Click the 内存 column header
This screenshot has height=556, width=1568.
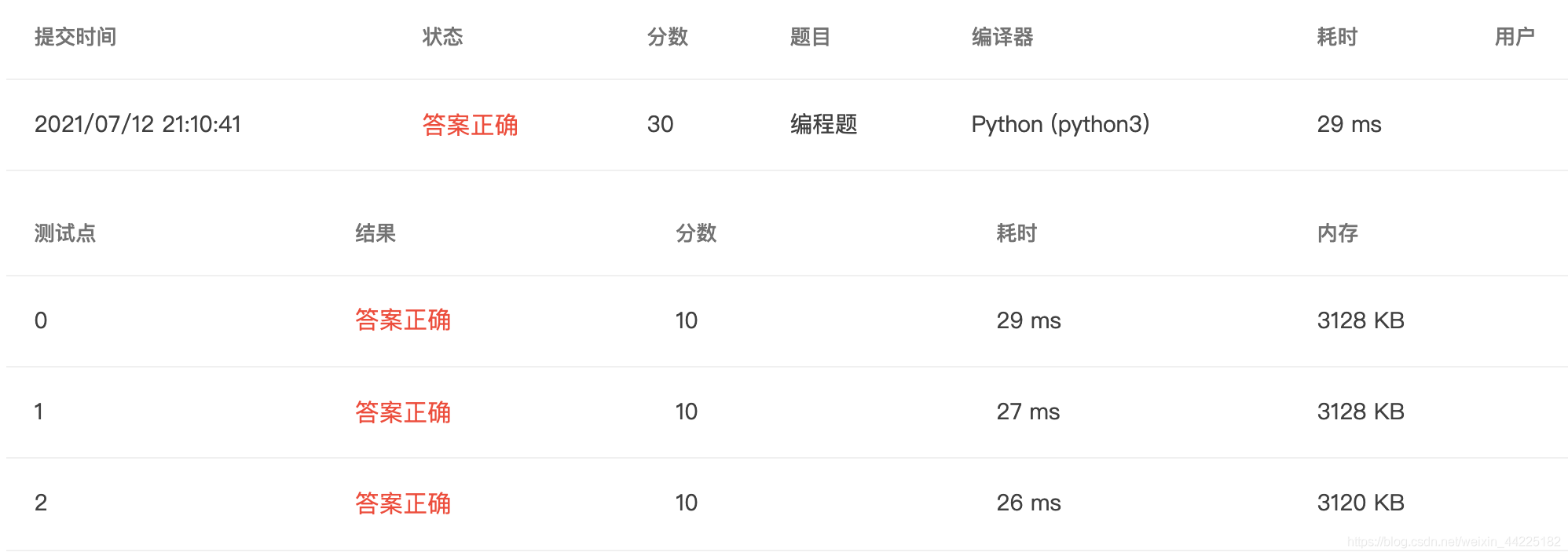pyautogui.click(x=1337, y=233)
